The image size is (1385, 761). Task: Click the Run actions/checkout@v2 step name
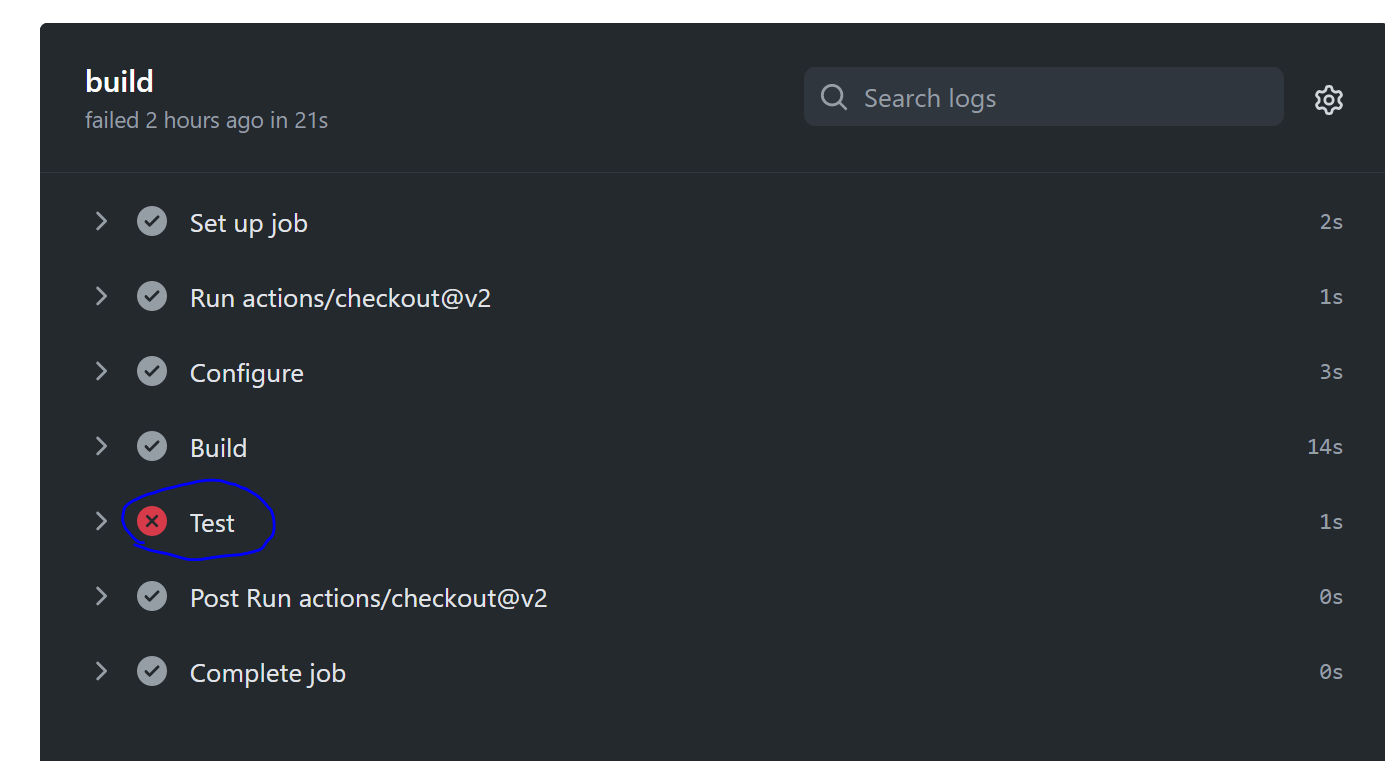pos(340,296)
